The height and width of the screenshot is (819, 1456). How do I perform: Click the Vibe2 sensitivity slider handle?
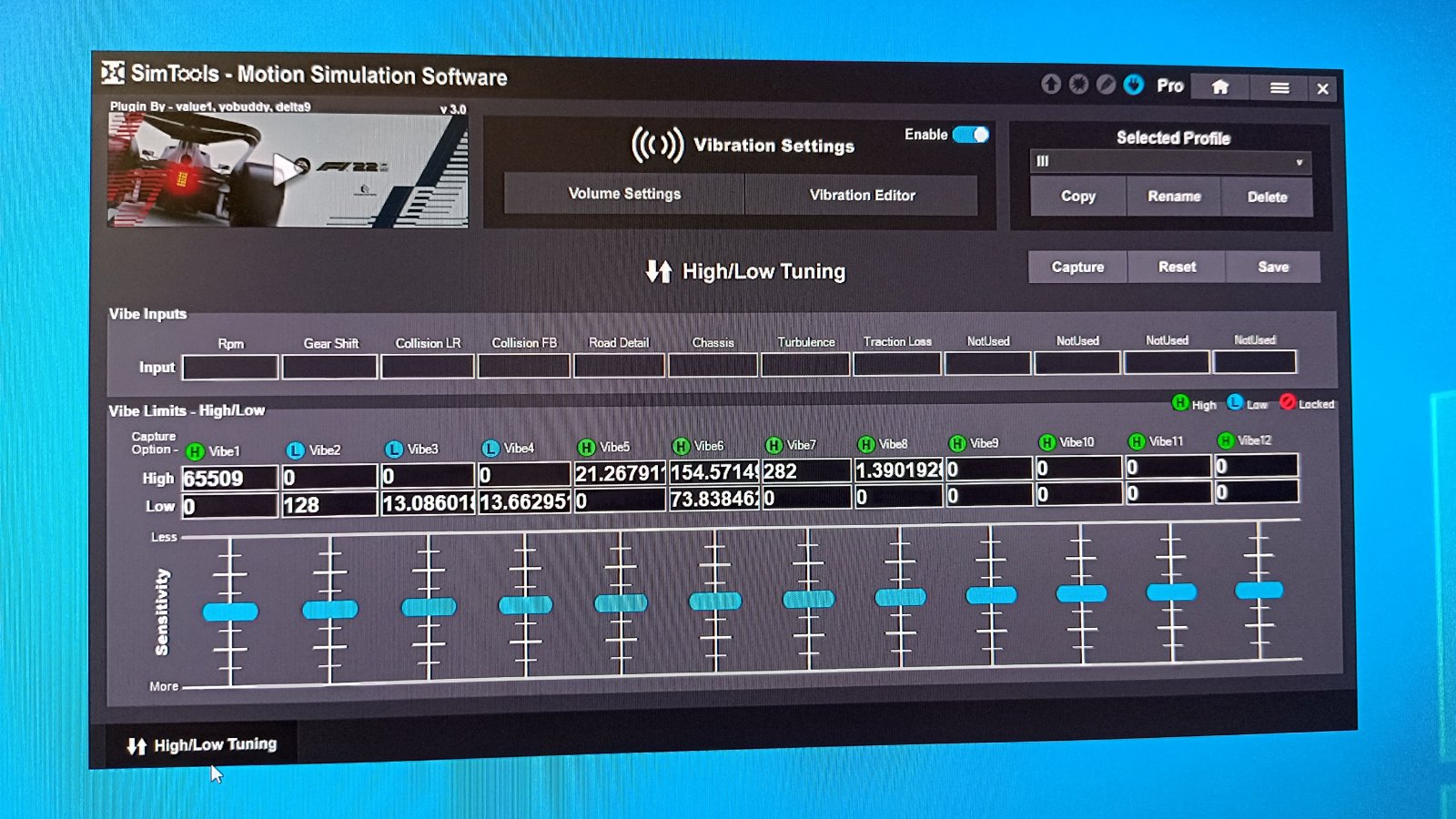pyautogui.click(x=329, y=610)
